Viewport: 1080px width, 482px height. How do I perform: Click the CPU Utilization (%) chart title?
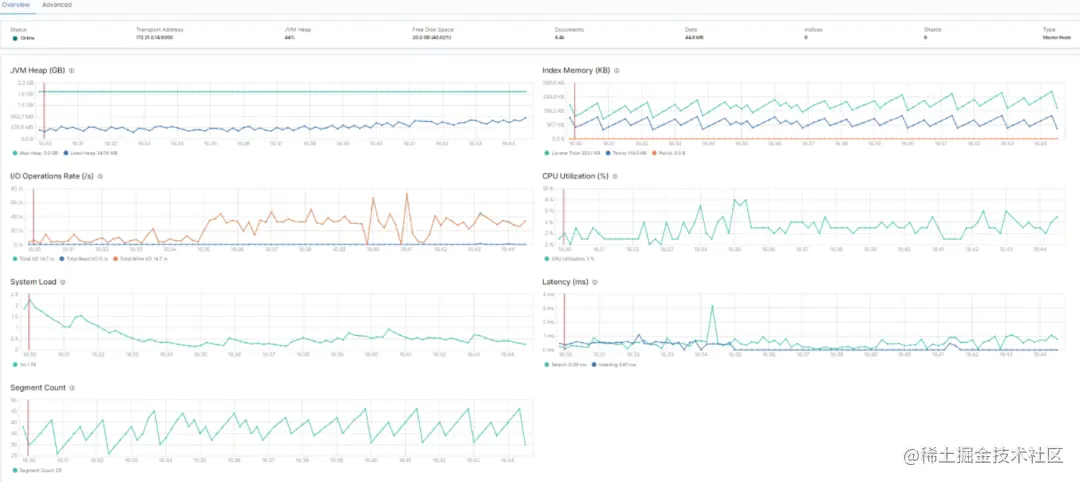[x=576, y=176]
